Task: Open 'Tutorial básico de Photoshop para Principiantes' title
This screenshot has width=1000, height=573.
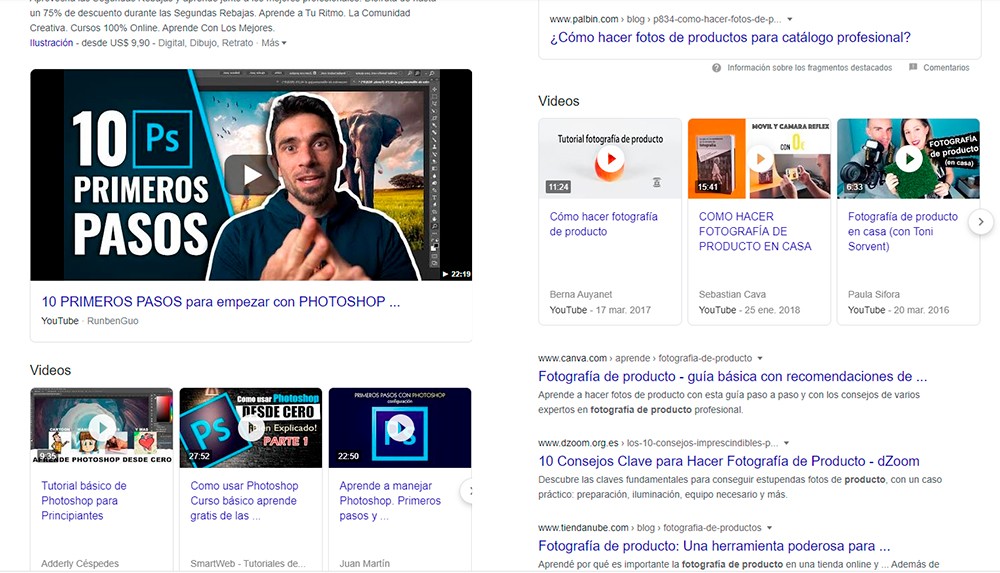Action: tap(84, 500)
